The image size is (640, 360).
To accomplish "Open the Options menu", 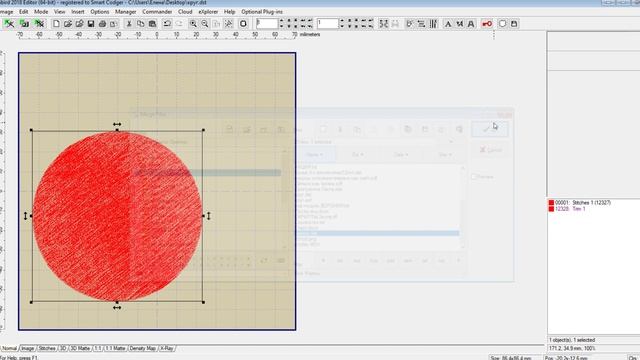I will click(100, 12).
